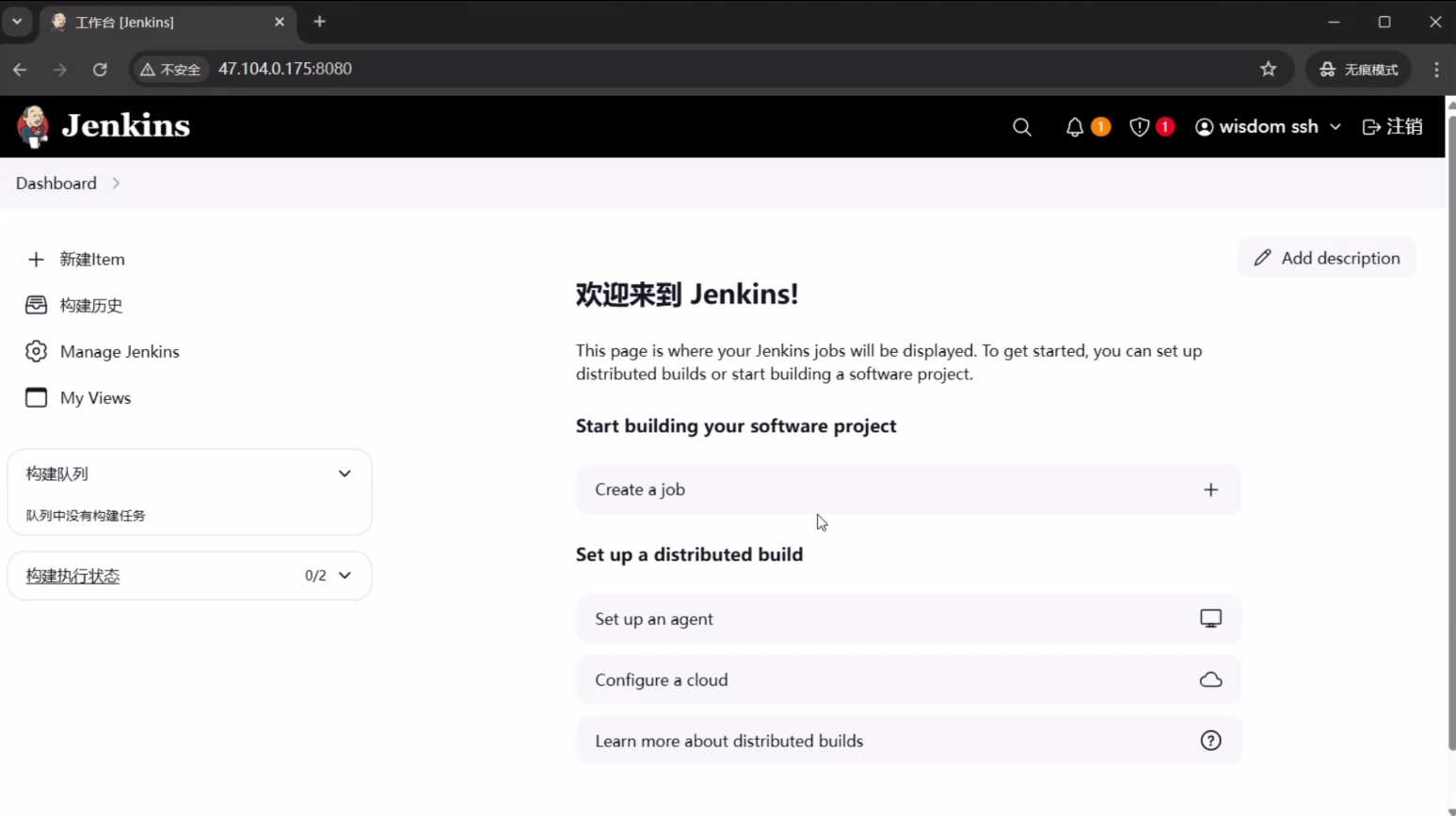Click the 队列中没有构建任务 empty queue message
Image resolution: width=1456 pixels, height=816 pixels.
point(86,516)
